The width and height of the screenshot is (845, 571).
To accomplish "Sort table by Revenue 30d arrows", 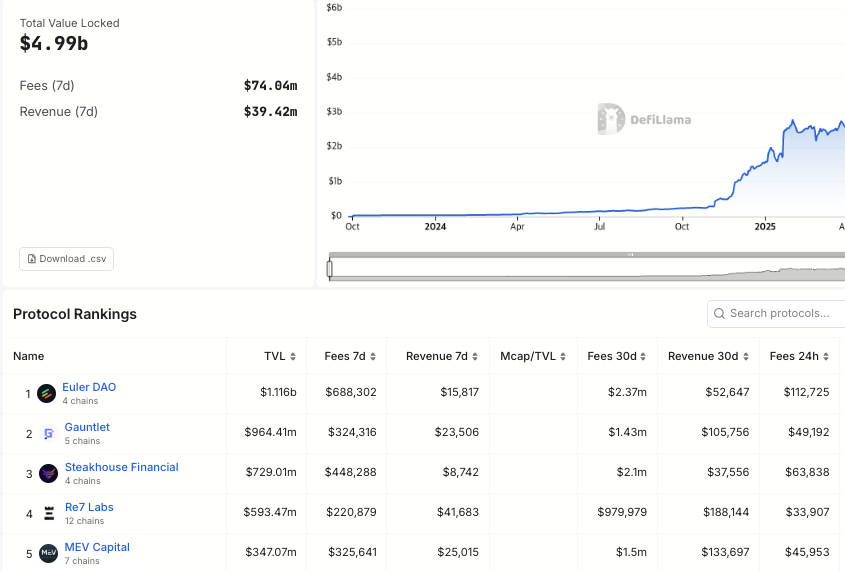I will (746, 357).
